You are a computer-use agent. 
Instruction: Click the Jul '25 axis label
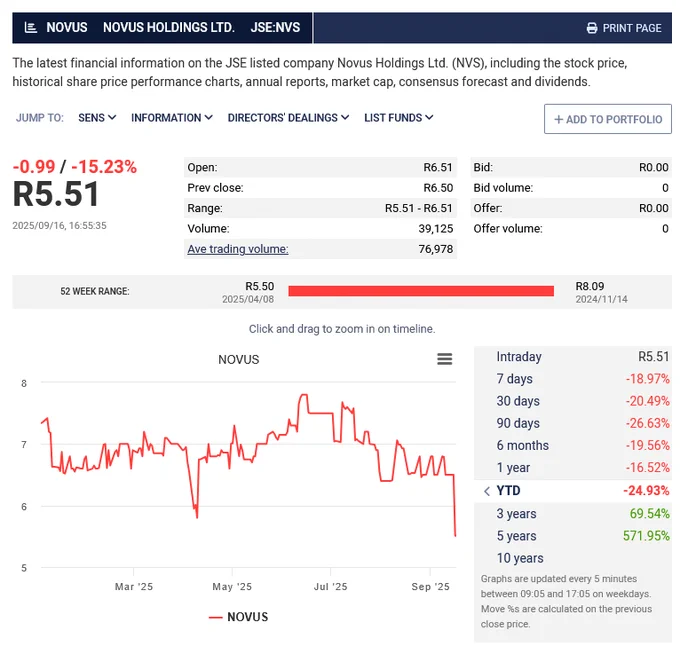pos(330,587)
